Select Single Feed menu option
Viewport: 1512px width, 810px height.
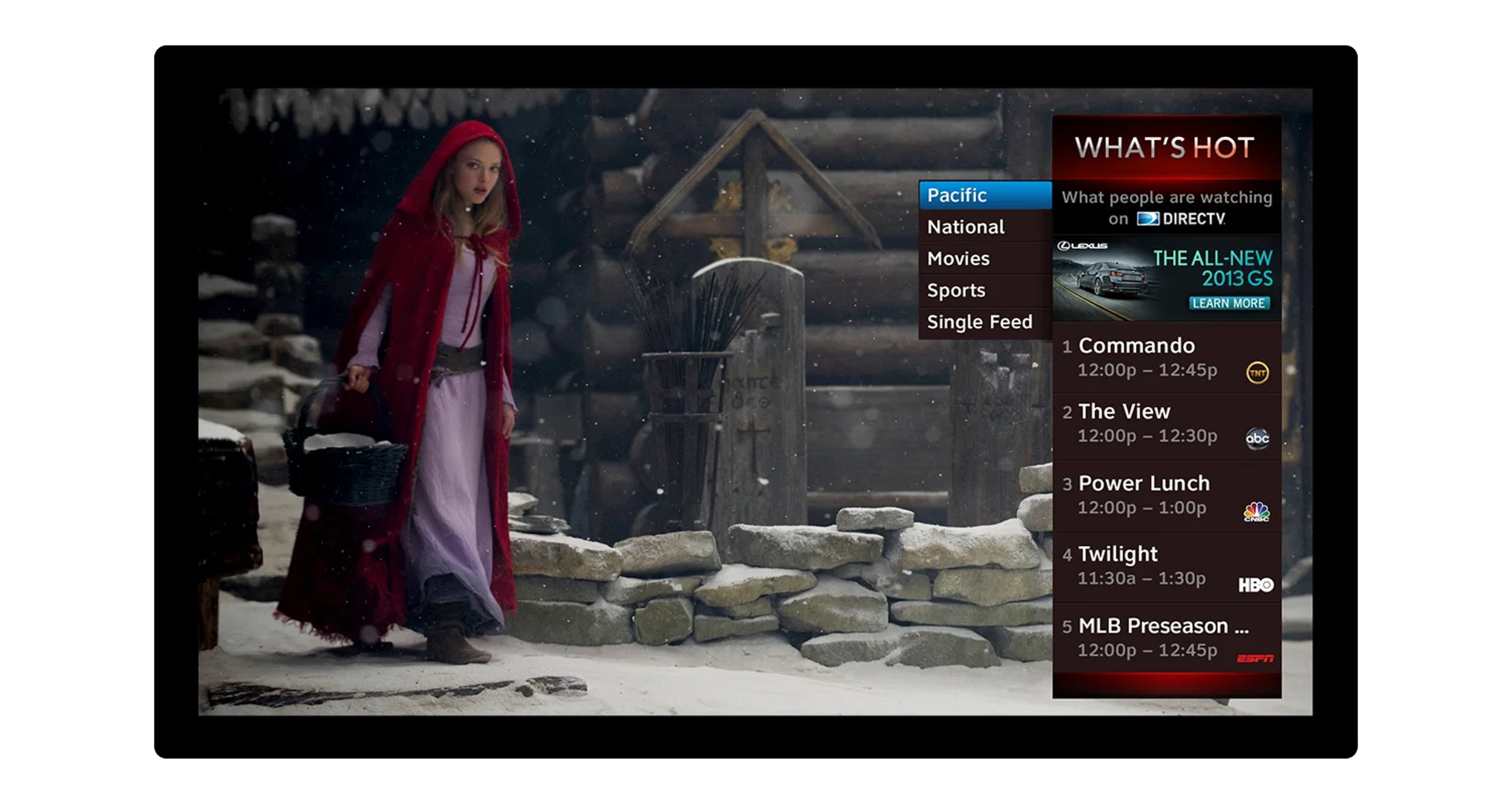point(985,322)
